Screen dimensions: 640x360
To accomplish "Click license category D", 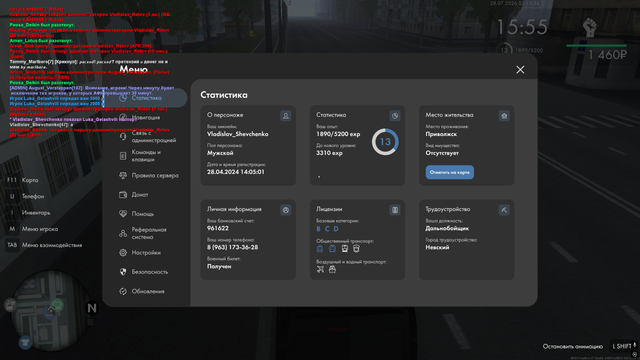I will tap(336, 229).
